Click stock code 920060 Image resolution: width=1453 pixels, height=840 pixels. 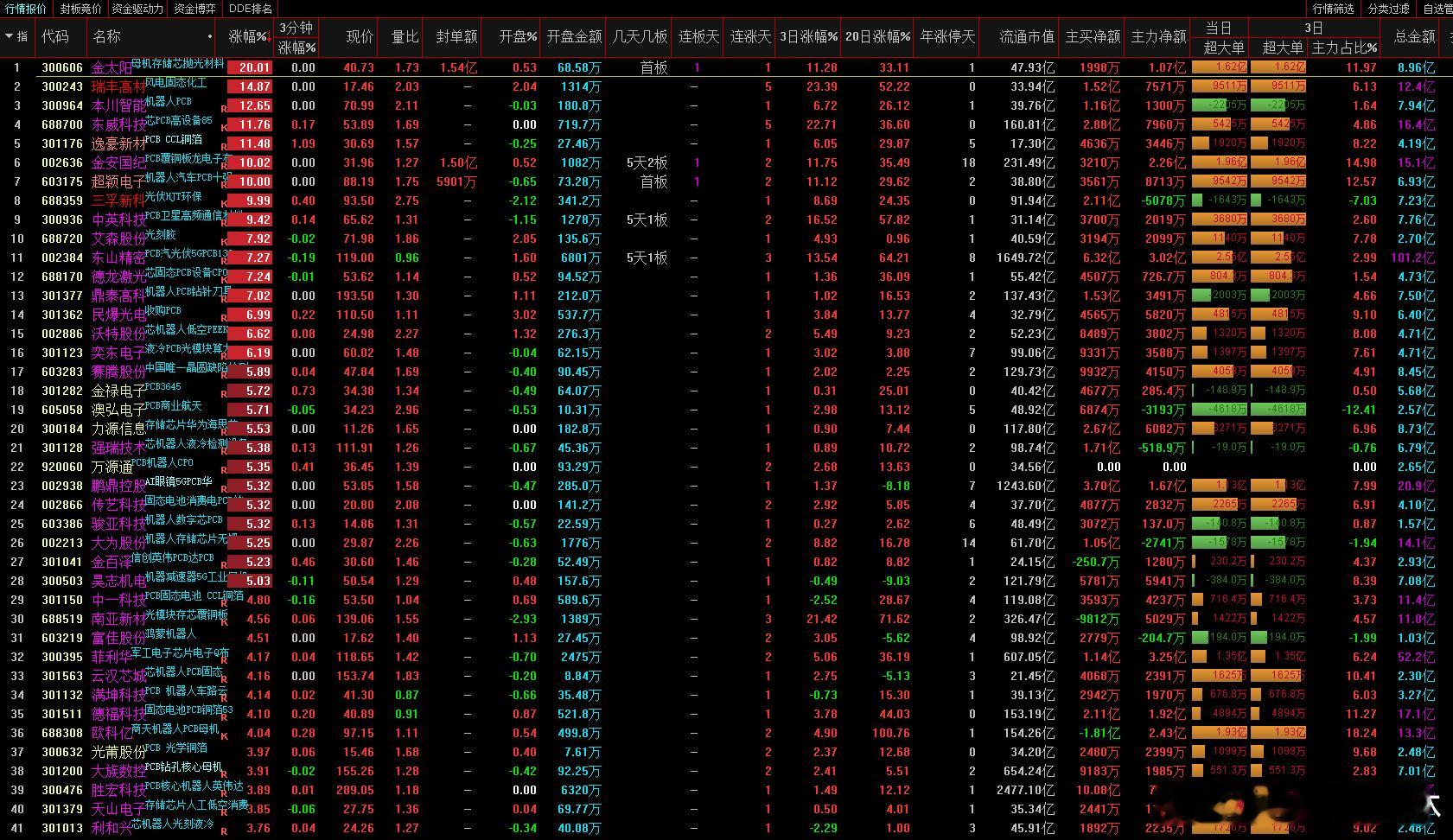[62, 467]
